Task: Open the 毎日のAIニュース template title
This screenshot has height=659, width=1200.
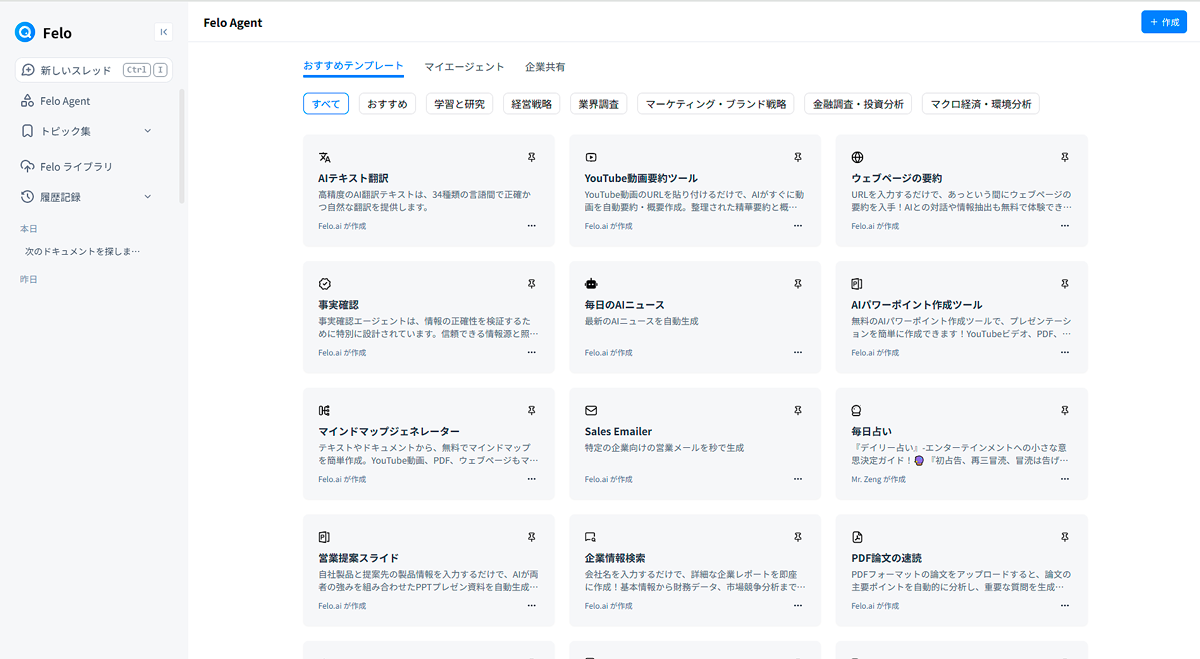Action: pyautogui.click(x=625, y=305)
